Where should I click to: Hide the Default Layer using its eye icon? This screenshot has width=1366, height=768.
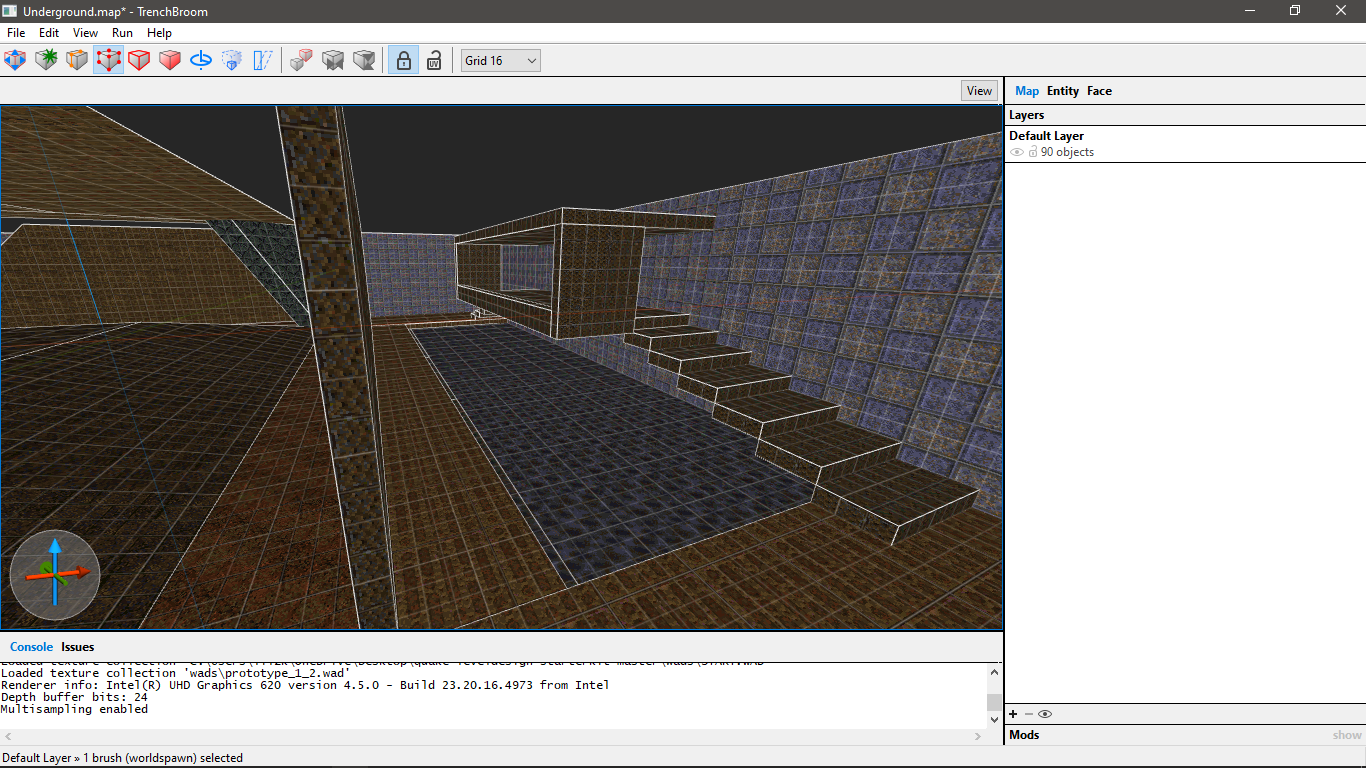tap(1017, 152)
